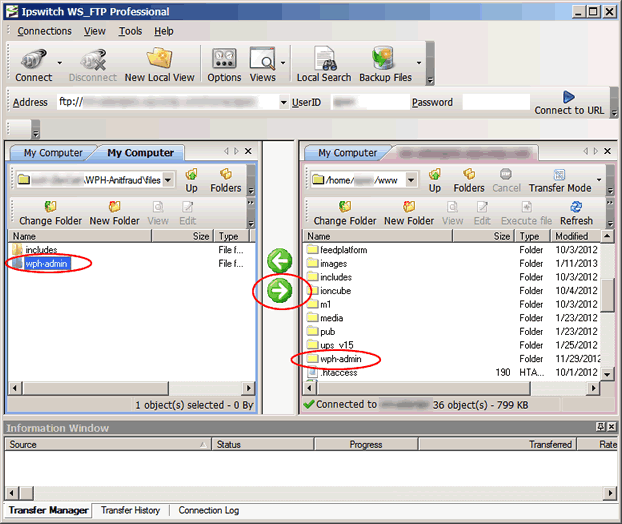This screenshot has width=622, height=524.
Task: Click New Folder in remote pane
Action: click(x=409, y=212)
